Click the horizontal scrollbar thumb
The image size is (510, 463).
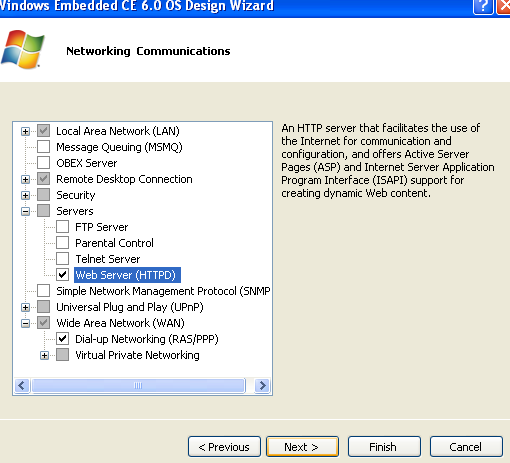[x=138, y=386]
